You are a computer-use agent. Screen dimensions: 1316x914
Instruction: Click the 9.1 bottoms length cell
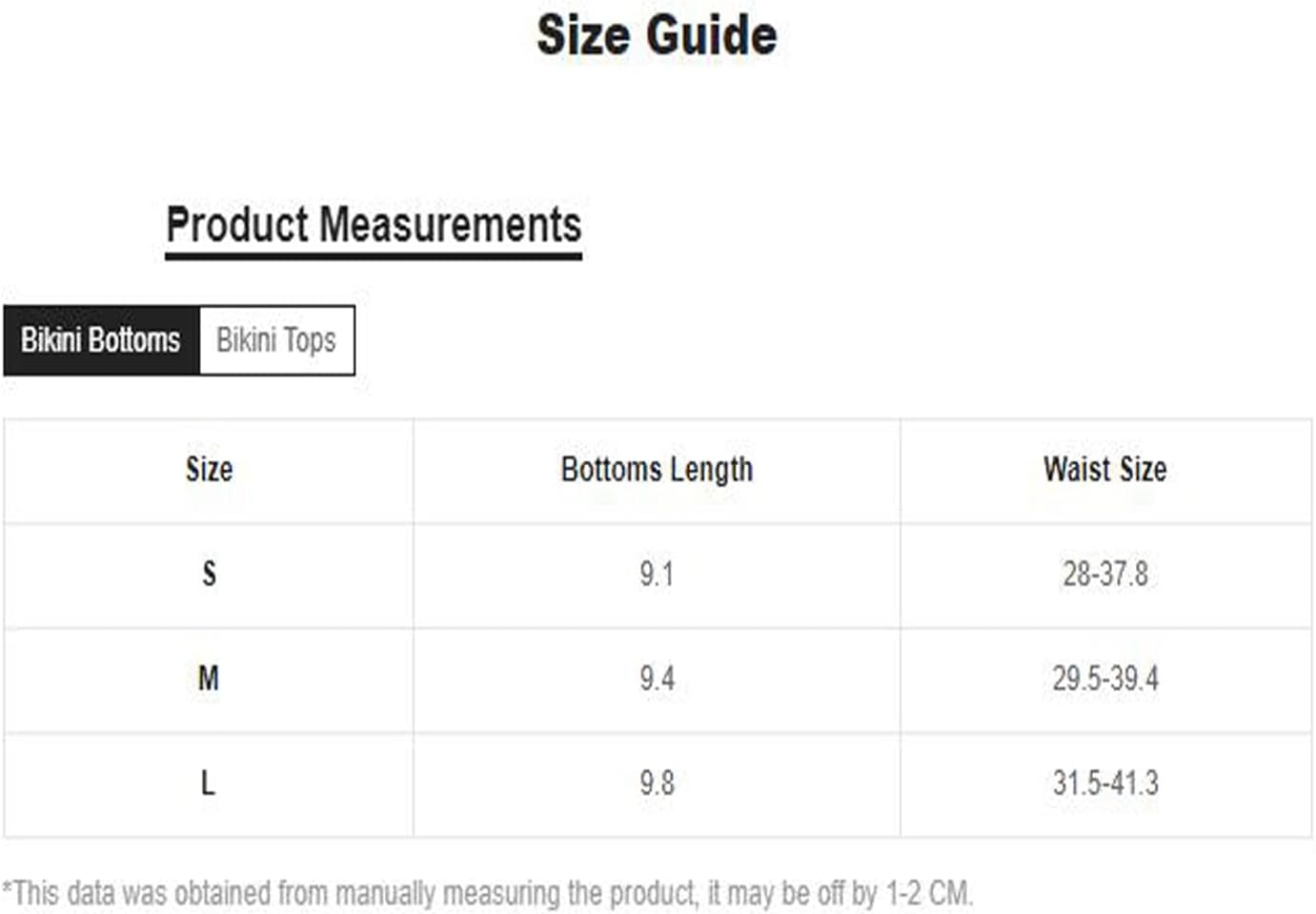pyautogui.click(x=657, y=575)
